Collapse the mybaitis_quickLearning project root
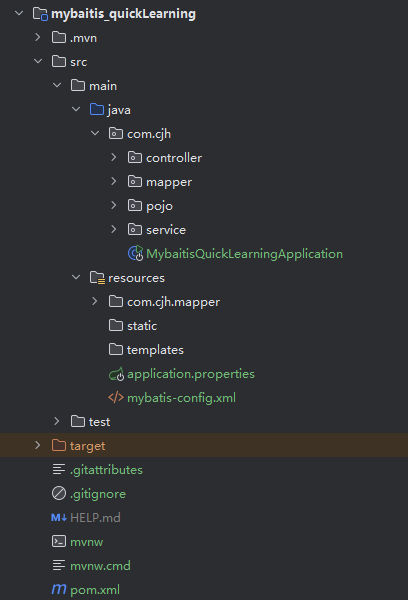 19,13
